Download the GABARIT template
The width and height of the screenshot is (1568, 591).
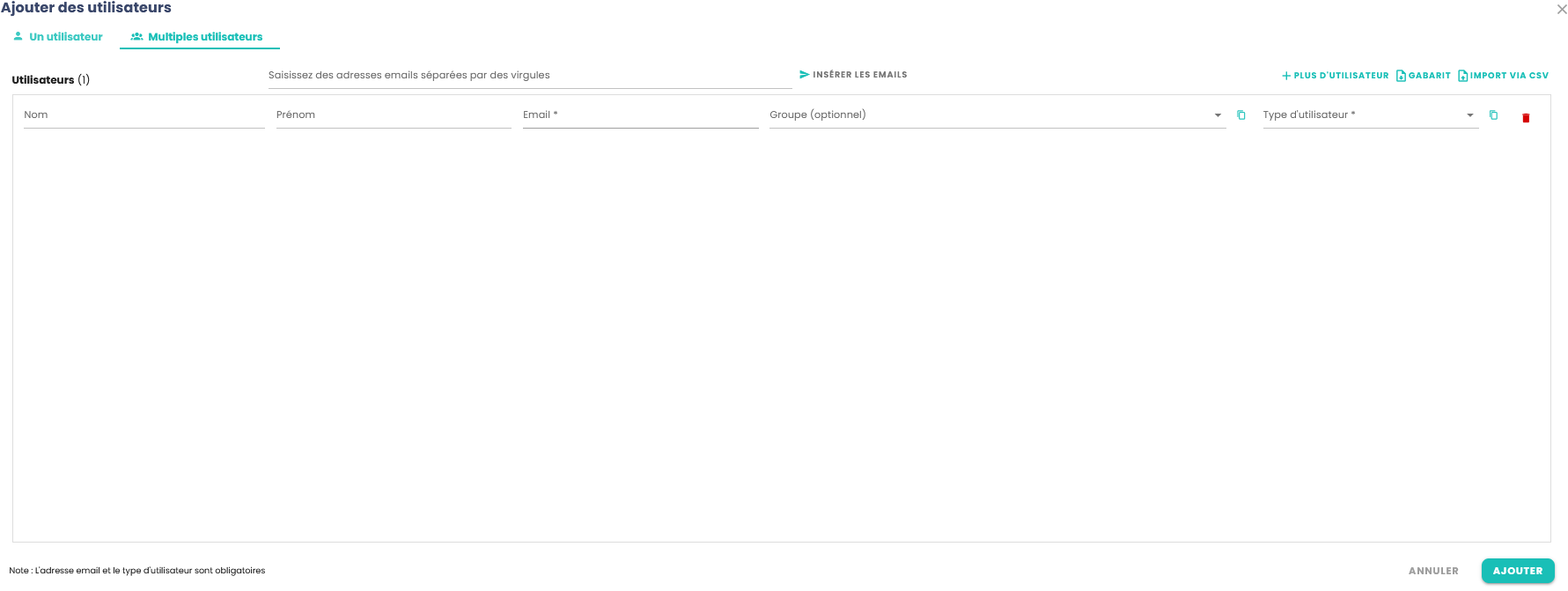click(x=1424, y=76)
